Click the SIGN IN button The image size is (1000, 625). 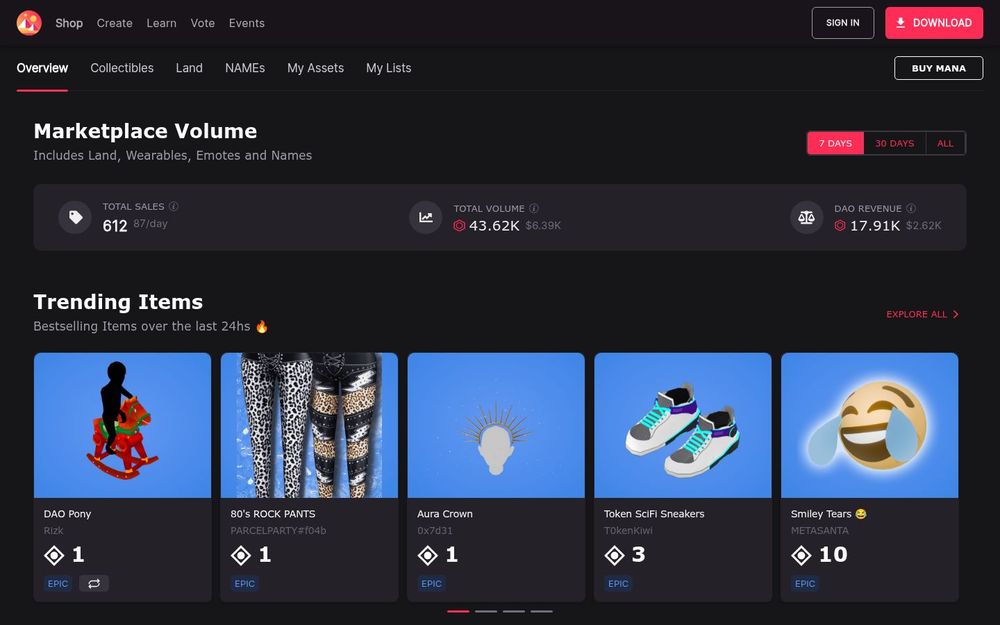click(842, 23)
